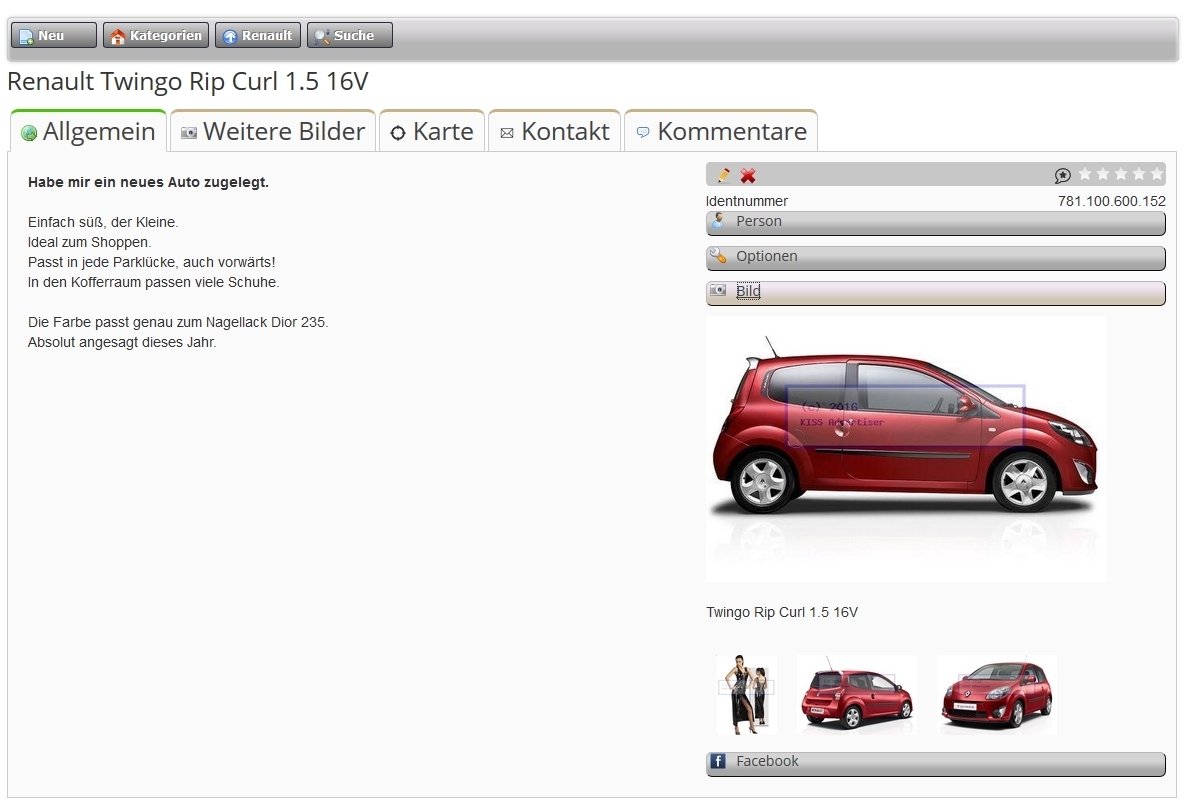Open the thumbnail of women in black dresses

(746, 694)
